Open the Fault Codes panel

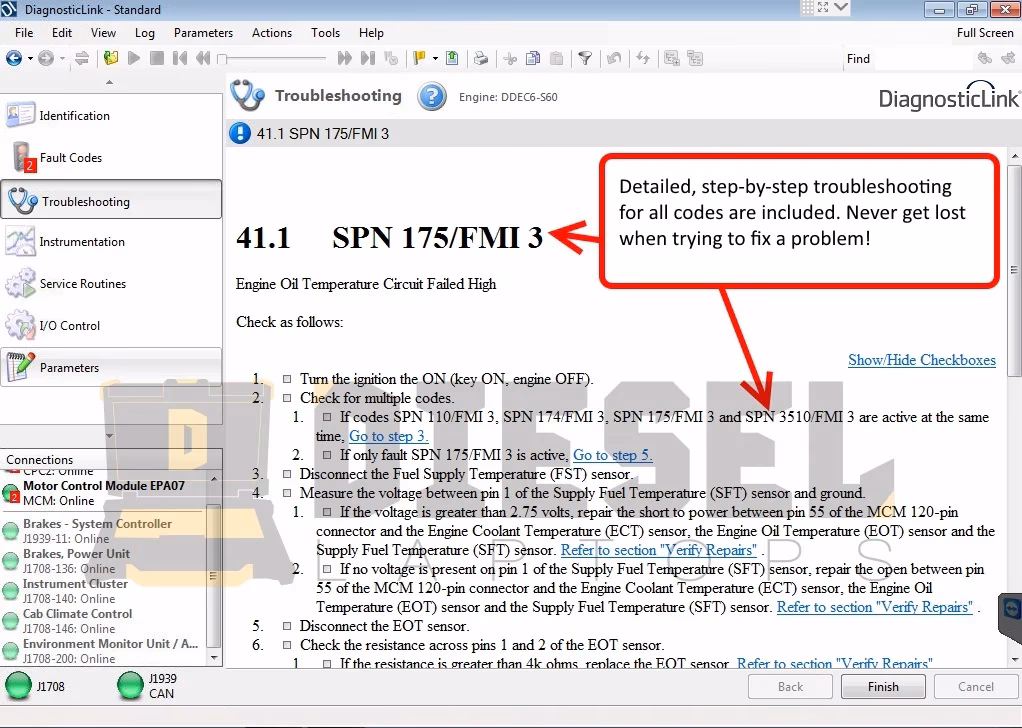click(70, 158)
